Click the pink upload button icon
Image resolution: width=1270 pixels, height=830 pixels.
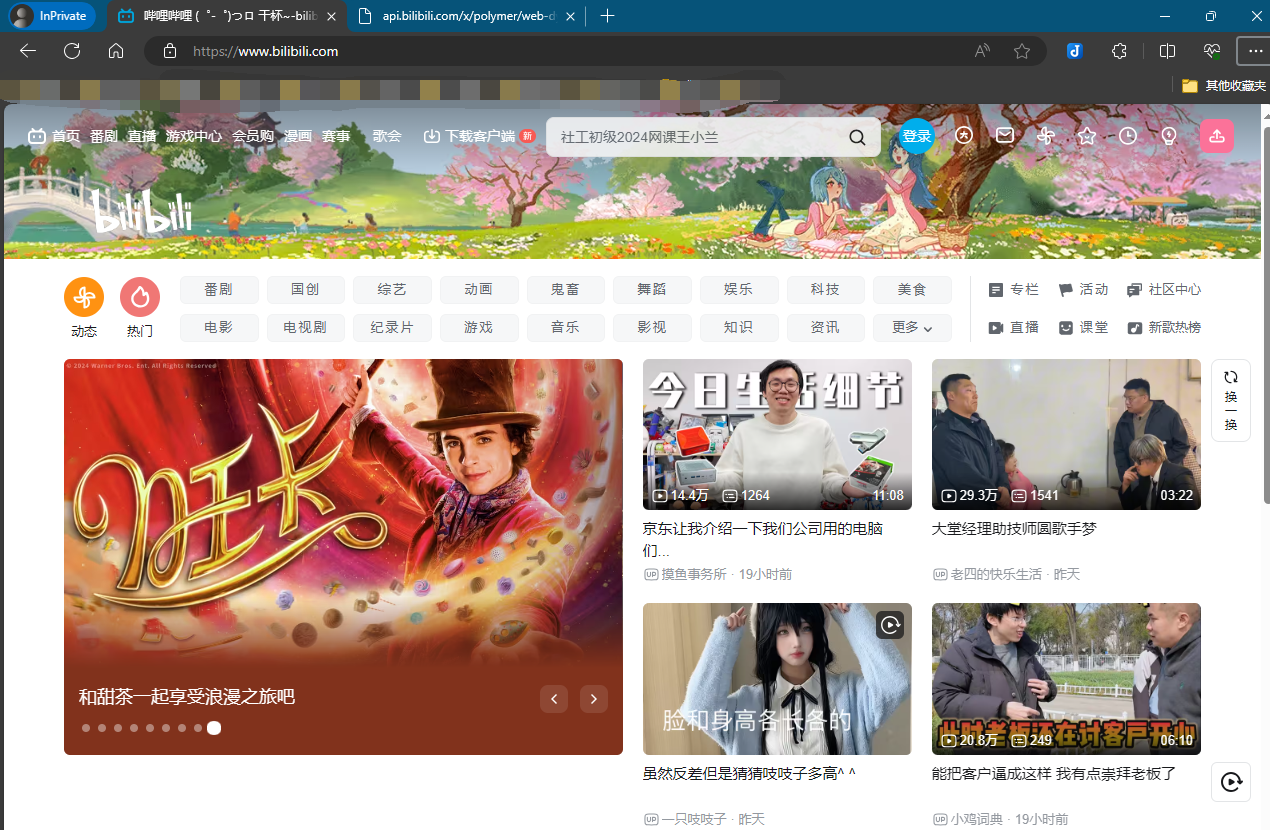1216,136
